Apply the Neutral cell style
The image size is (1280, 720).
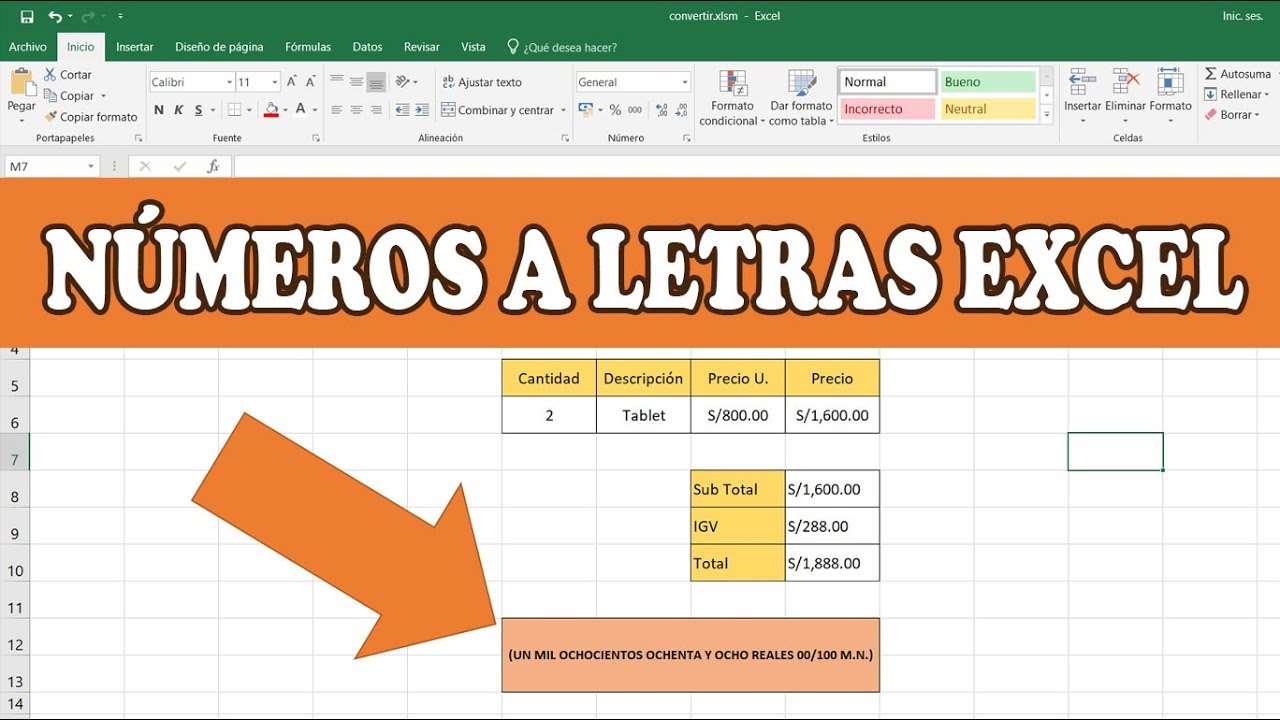(988, 109)
